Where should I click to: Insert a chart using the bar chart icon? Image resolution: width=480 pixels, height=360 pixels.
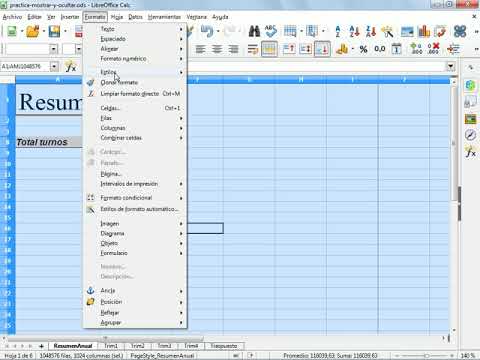424,32
